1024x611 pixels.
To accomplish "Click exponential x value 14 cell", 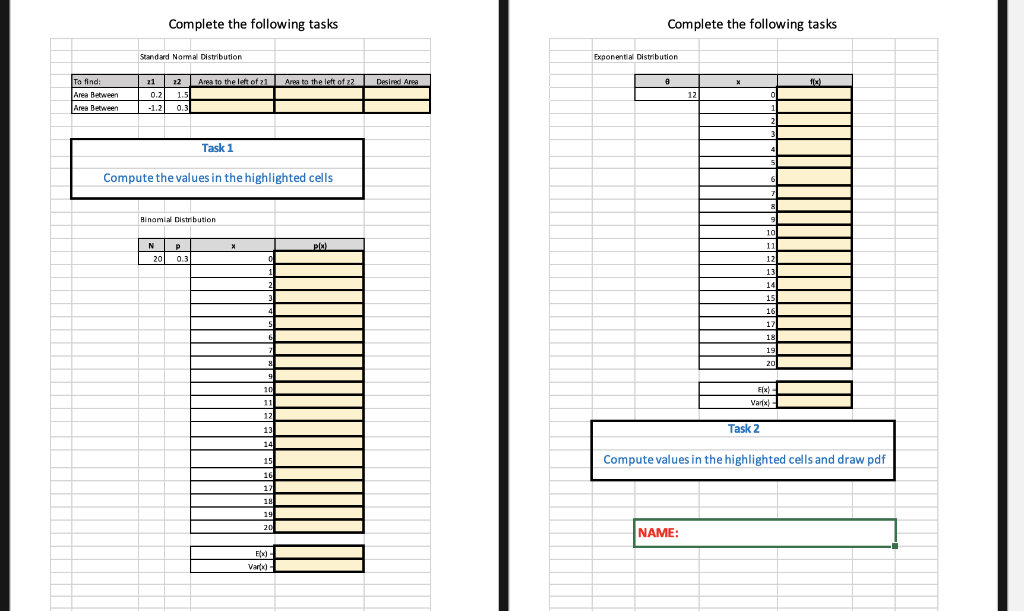I will [738, 285].
